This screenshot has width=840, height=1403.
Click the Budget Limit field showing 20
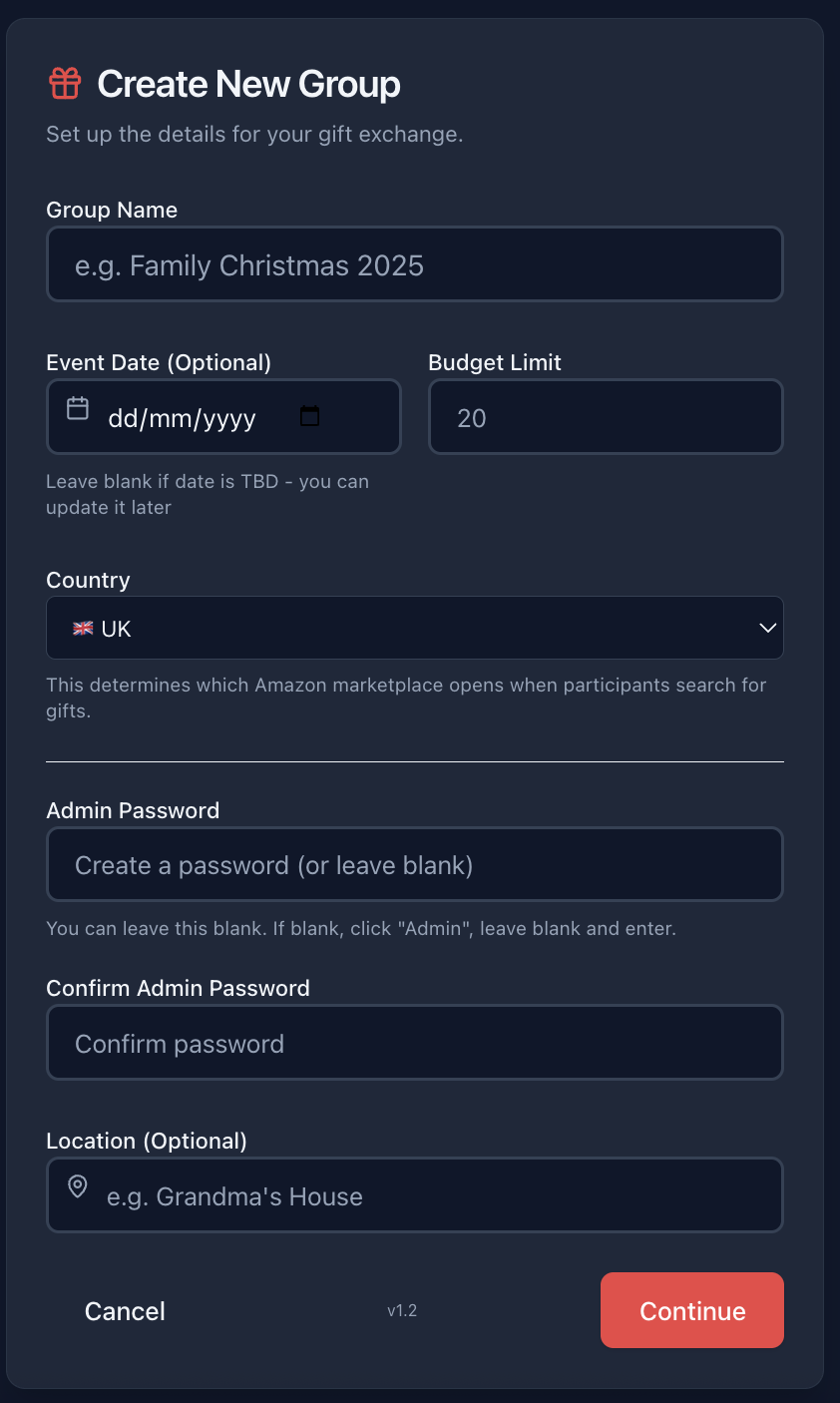[x=605, y=416]
